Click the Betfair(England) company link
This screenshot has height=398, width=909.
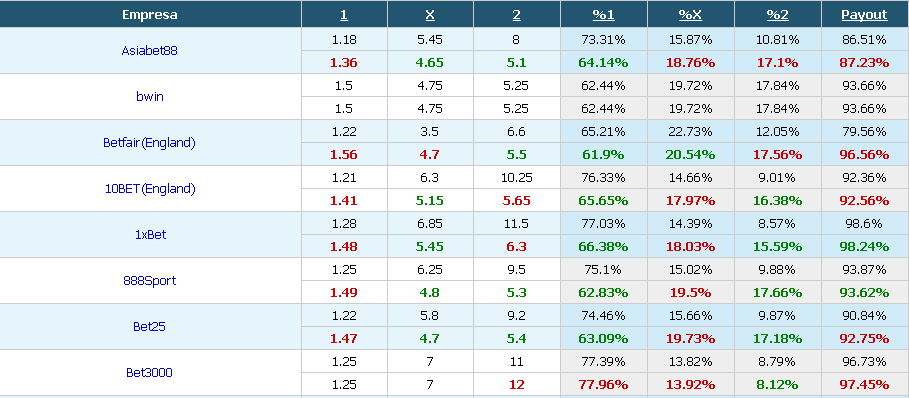tap(150, 143)
